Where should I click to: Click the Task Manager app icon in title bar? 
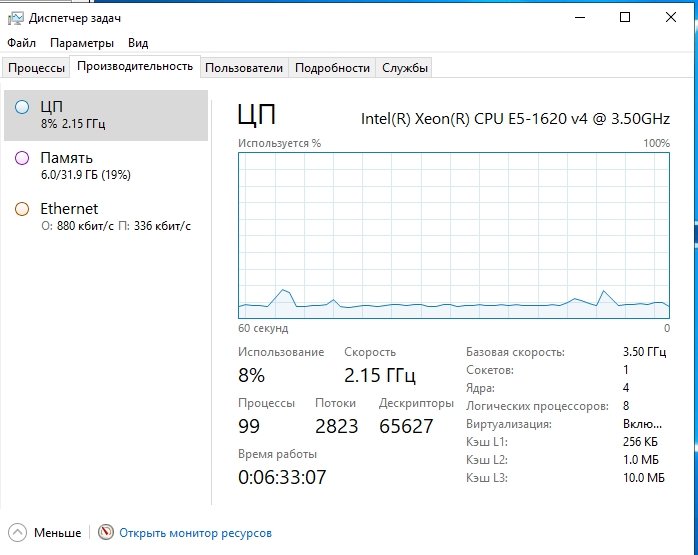point(15,17)
